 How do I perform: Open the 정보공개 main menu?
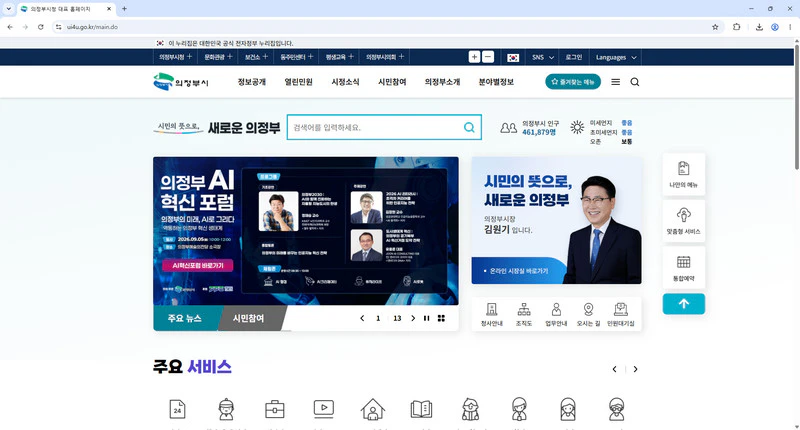point(252,82)
